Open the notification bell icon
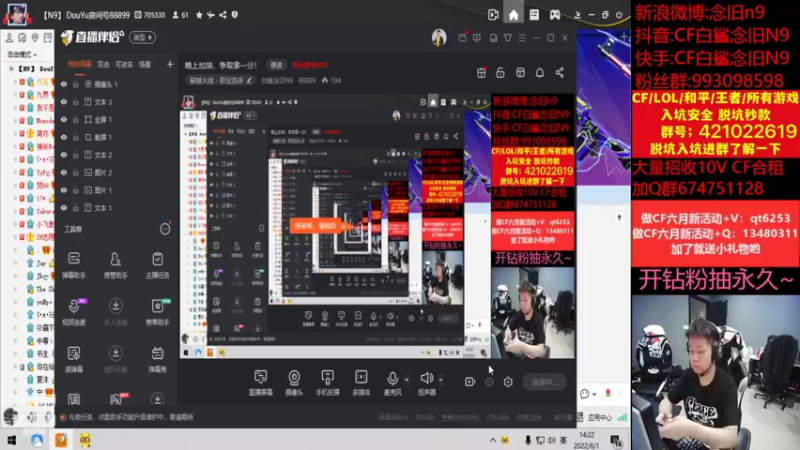Image resolution: width=800 pixels, height=450 pixels. pyautogui.click(x=540, y=72)
